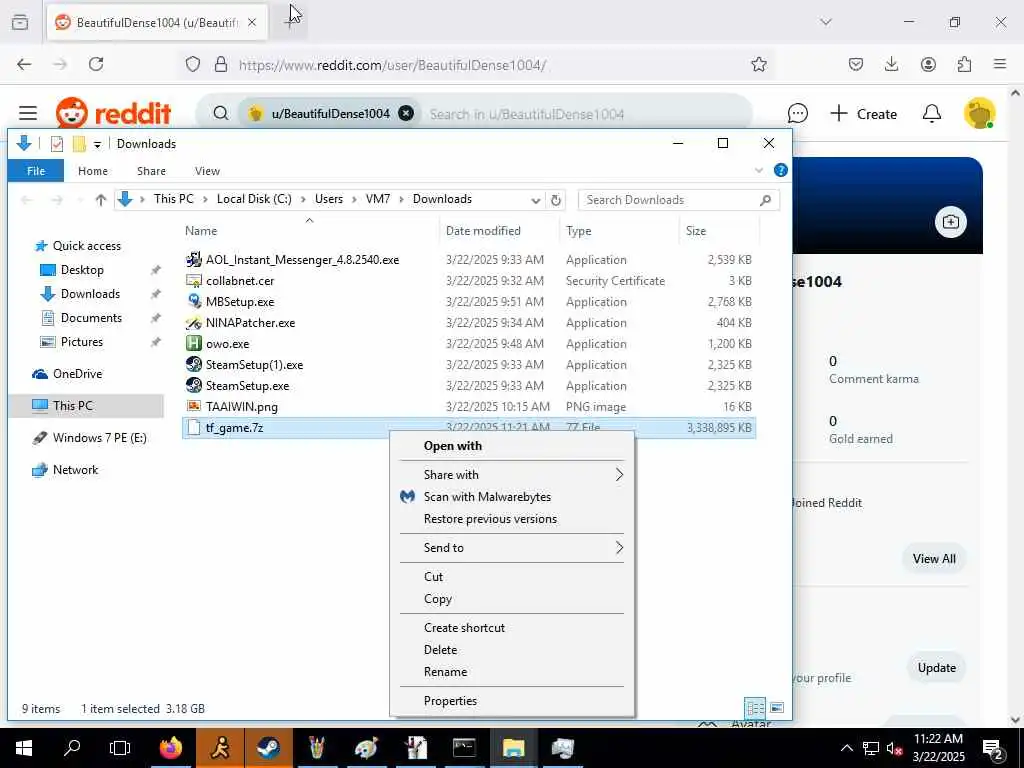Switch to large icons view in Explorer
This screenshot has height=768, width=1024.
pos(777,708)
